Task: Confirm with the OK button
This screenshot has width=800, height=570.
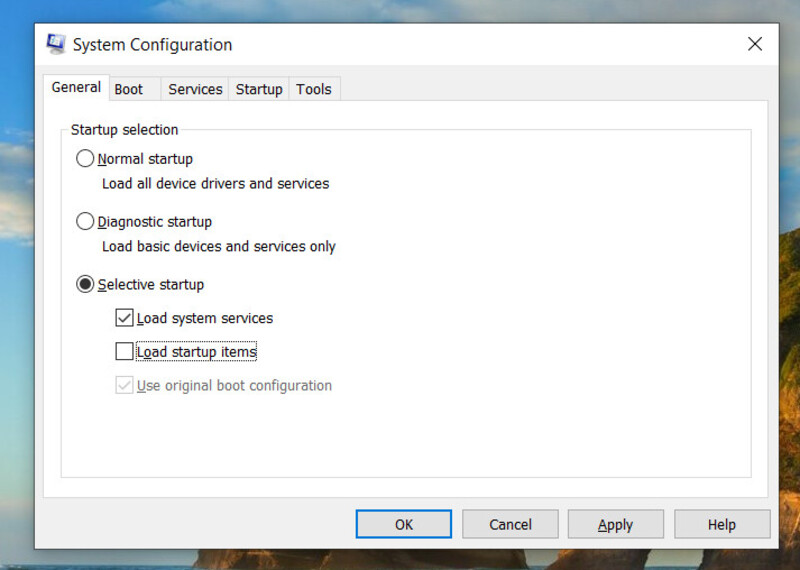Action: [x=404, y=524]
